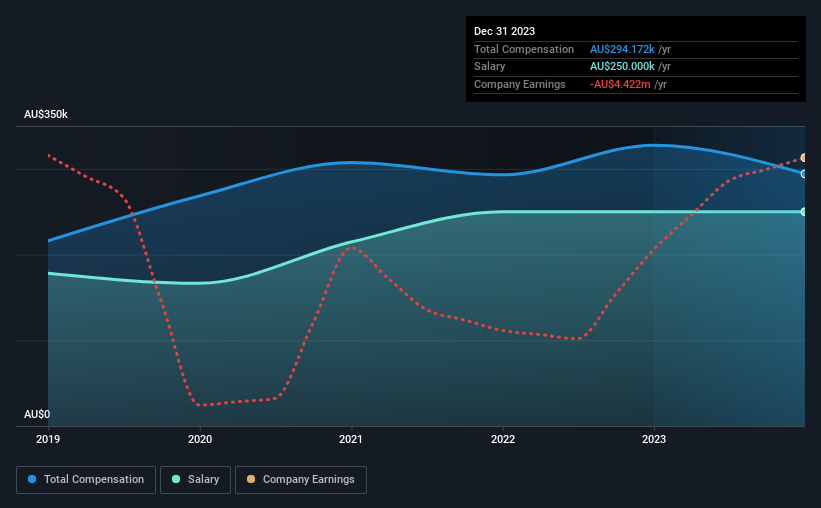Click the Total Compensation tooltip row label

click(x=524, y=49)
